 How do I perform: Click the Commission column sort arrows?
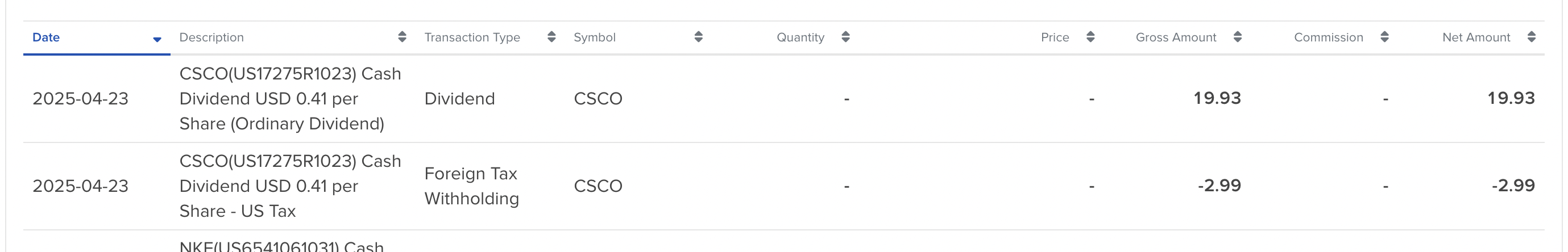1384,37
